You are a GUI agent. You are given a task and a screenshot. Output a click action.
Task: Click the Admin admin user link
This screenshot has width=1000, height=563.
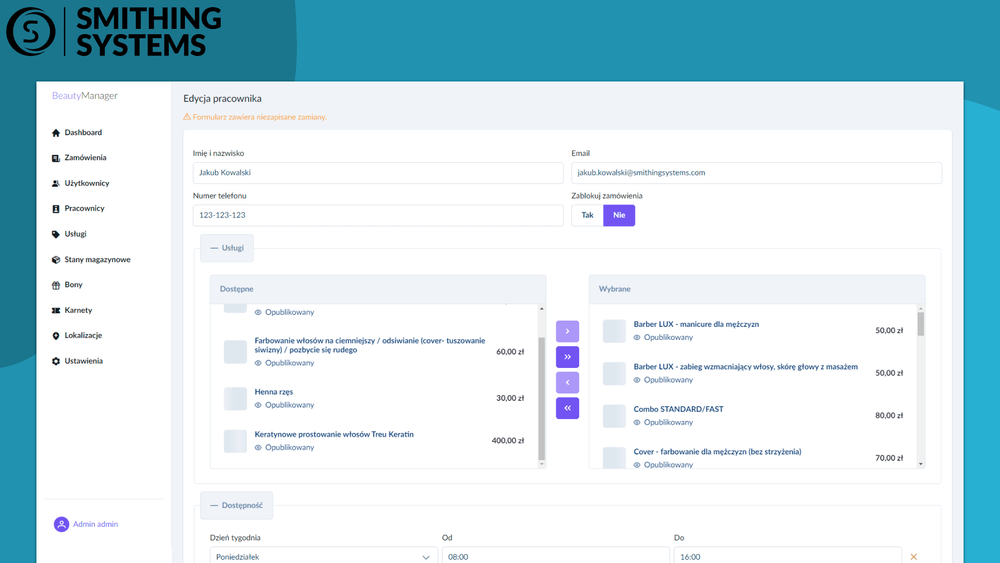(x=95, y=524)
